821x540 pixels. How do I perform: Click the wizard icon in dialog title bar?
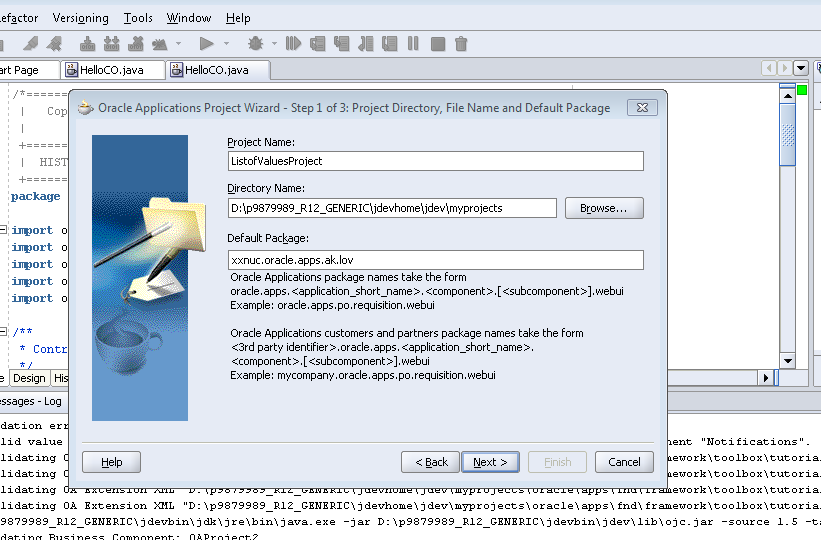(x=85, y=108)
